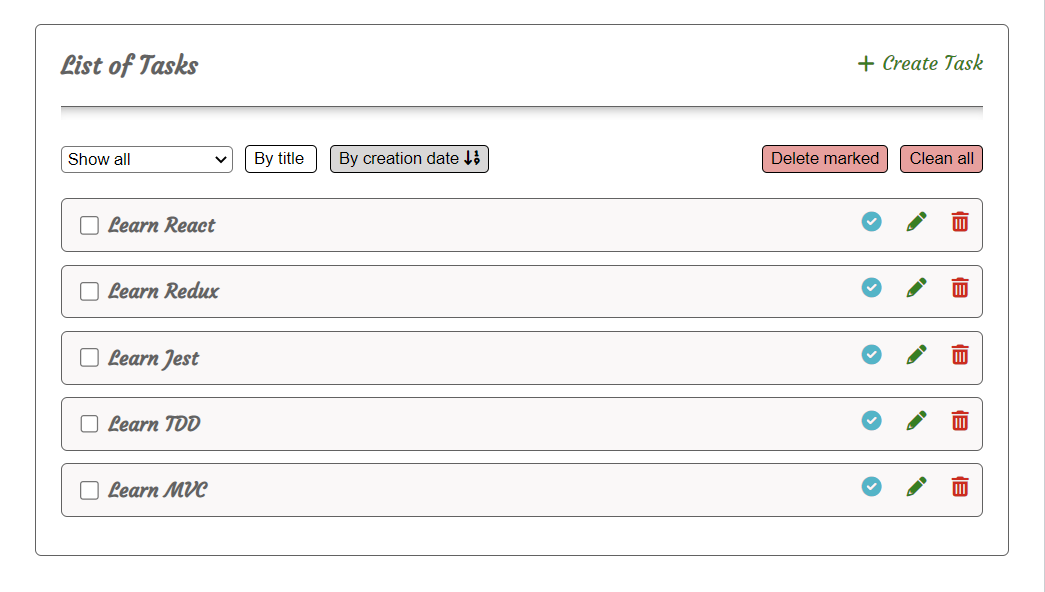Screen dimensions: 1045x592
Task: Click the Delete marked button
Action: click(824, 159)
